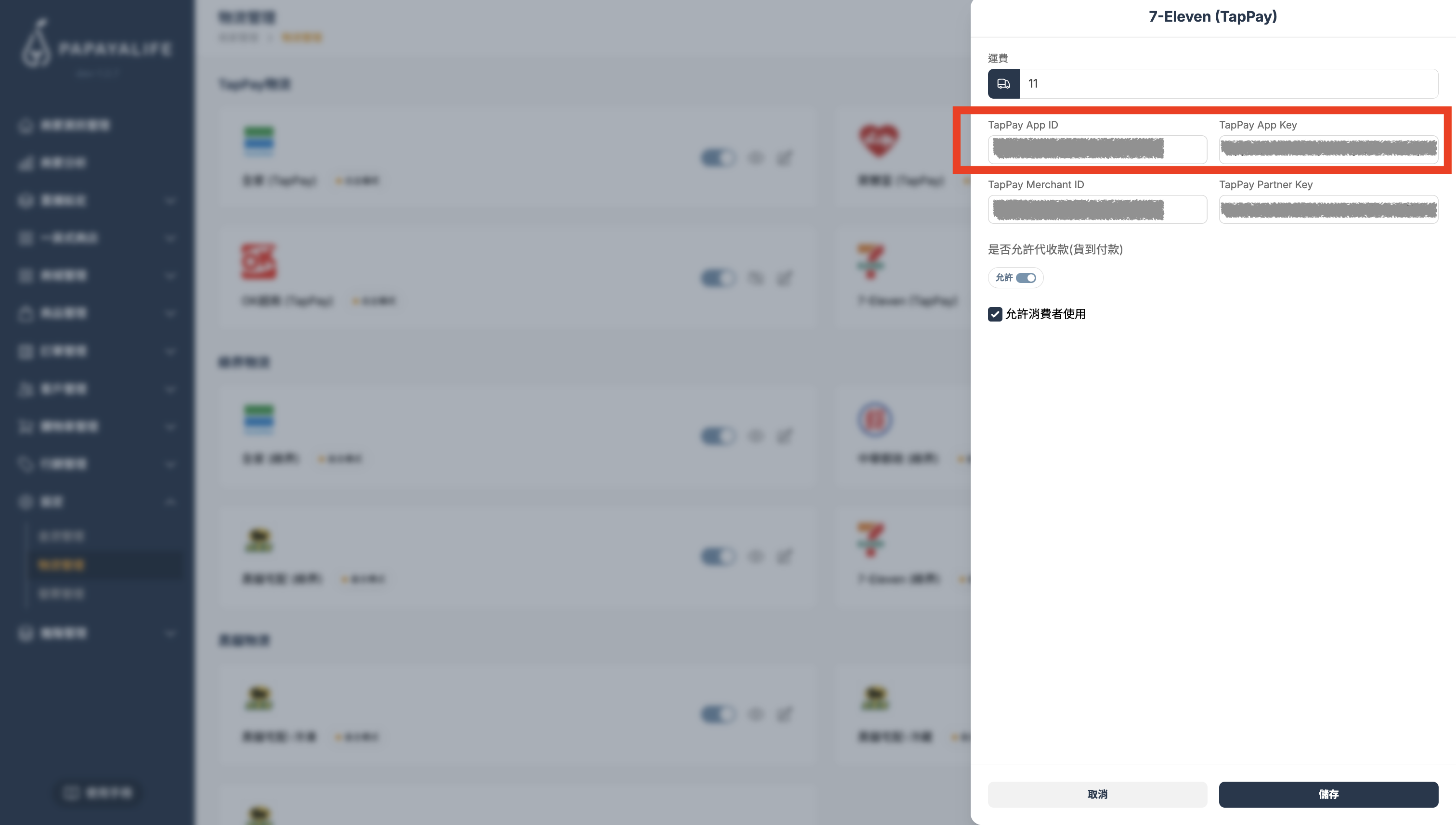Viewport: 1456px width, 825px height.
Task: Click the red OK mart logo in the TapPay section
Action: (x=259, y=262)
